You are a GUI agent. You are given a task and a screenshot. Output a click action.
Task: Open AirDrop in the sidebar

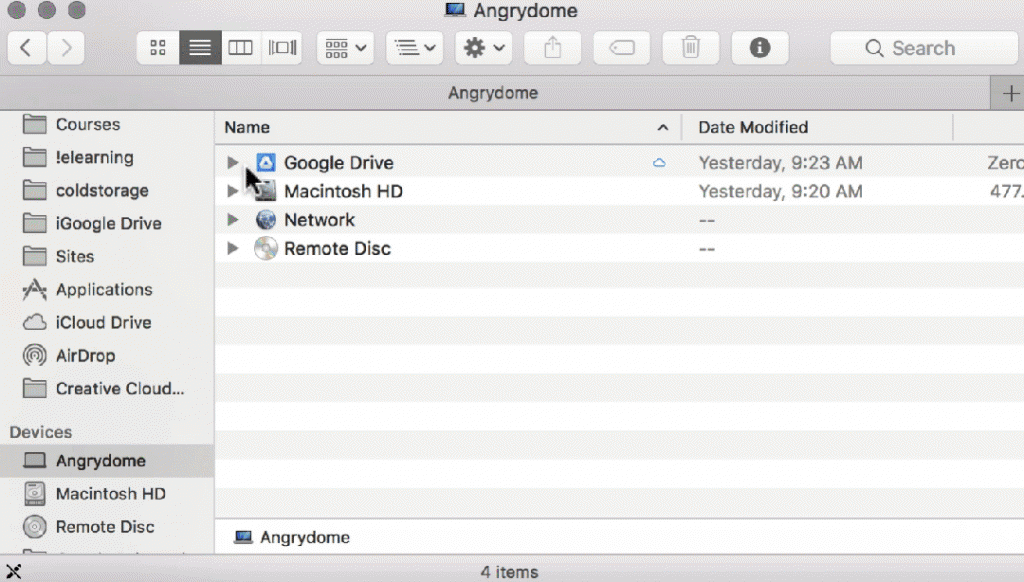coord(85,355)
